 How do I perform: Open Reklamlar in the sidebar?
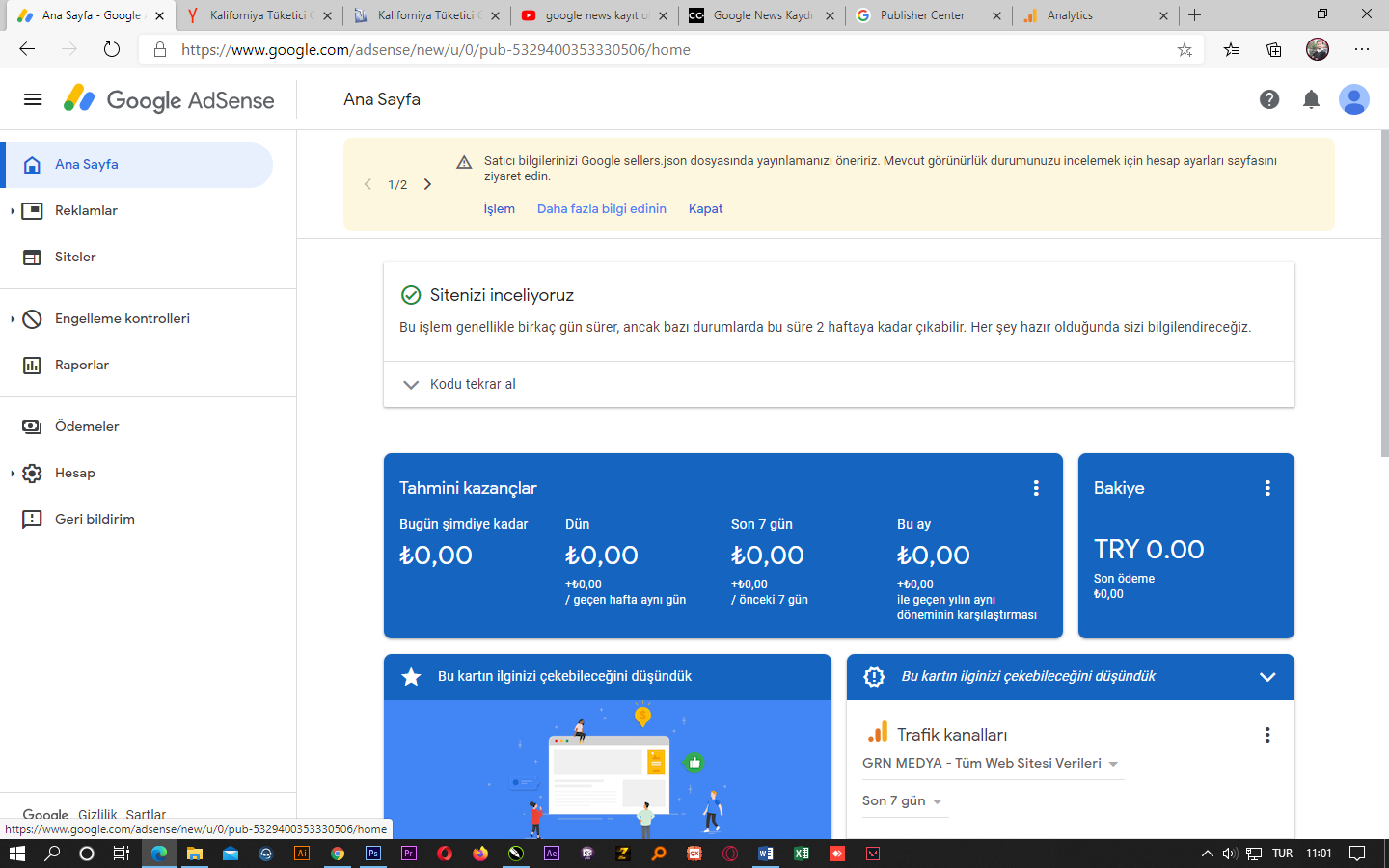click(x=86, y=210)
